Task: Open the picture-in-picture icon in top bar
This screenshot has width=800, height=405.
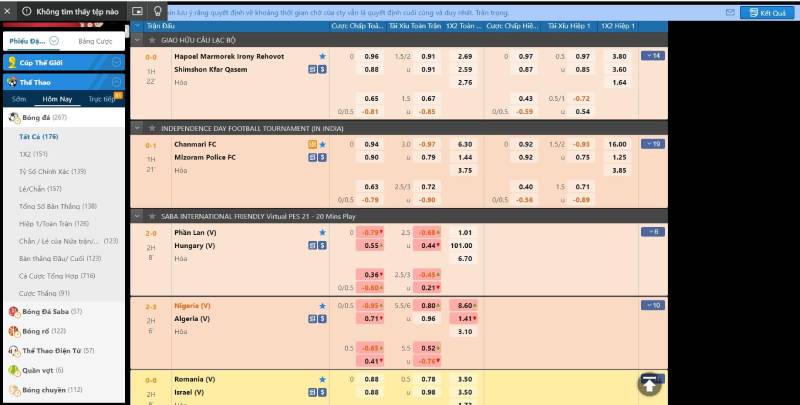Action: [138, 12]
